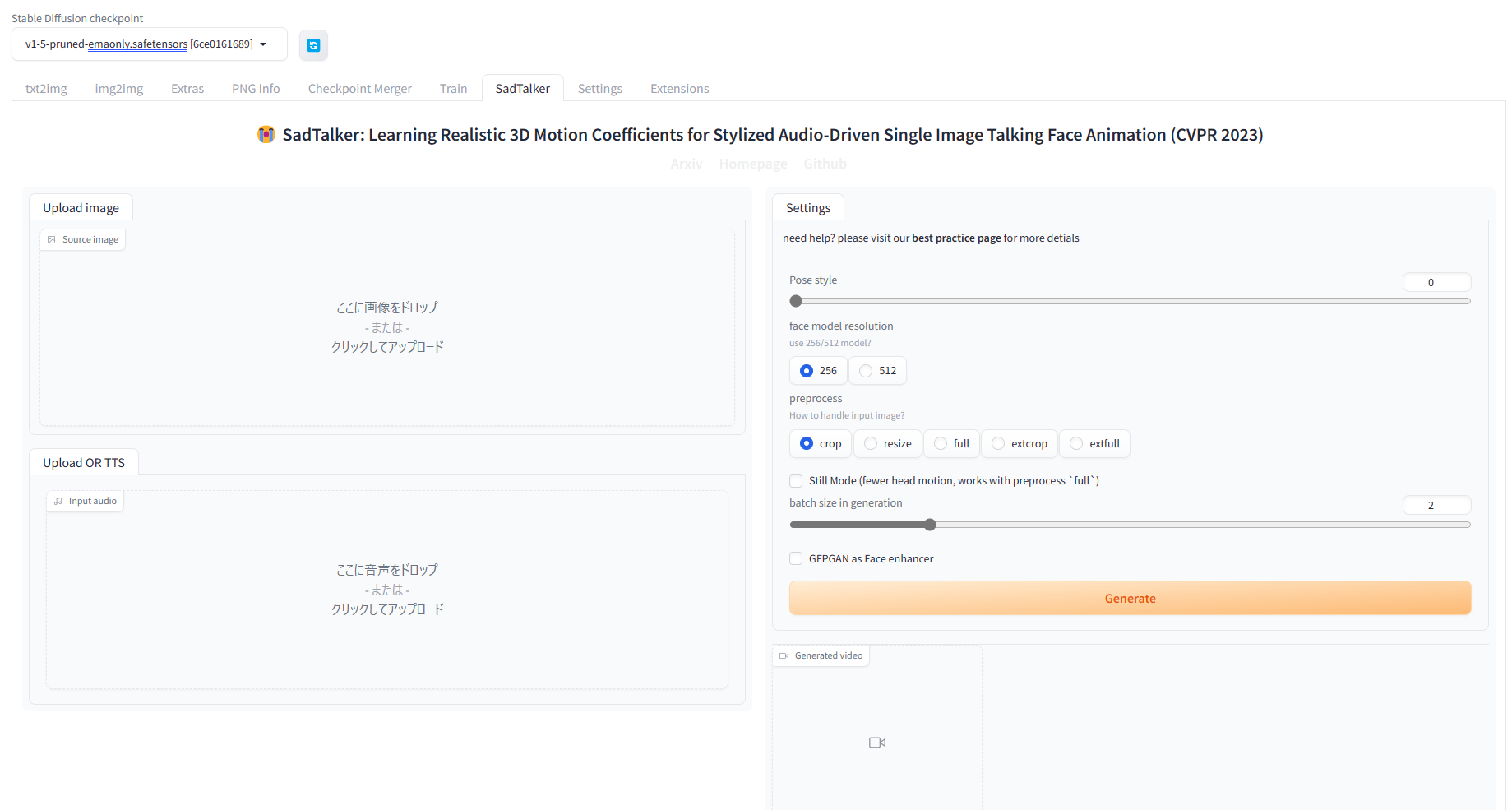Click the "face model resolution" label
Viewport: 1512px width, 810px height.
tap(841, 326)
